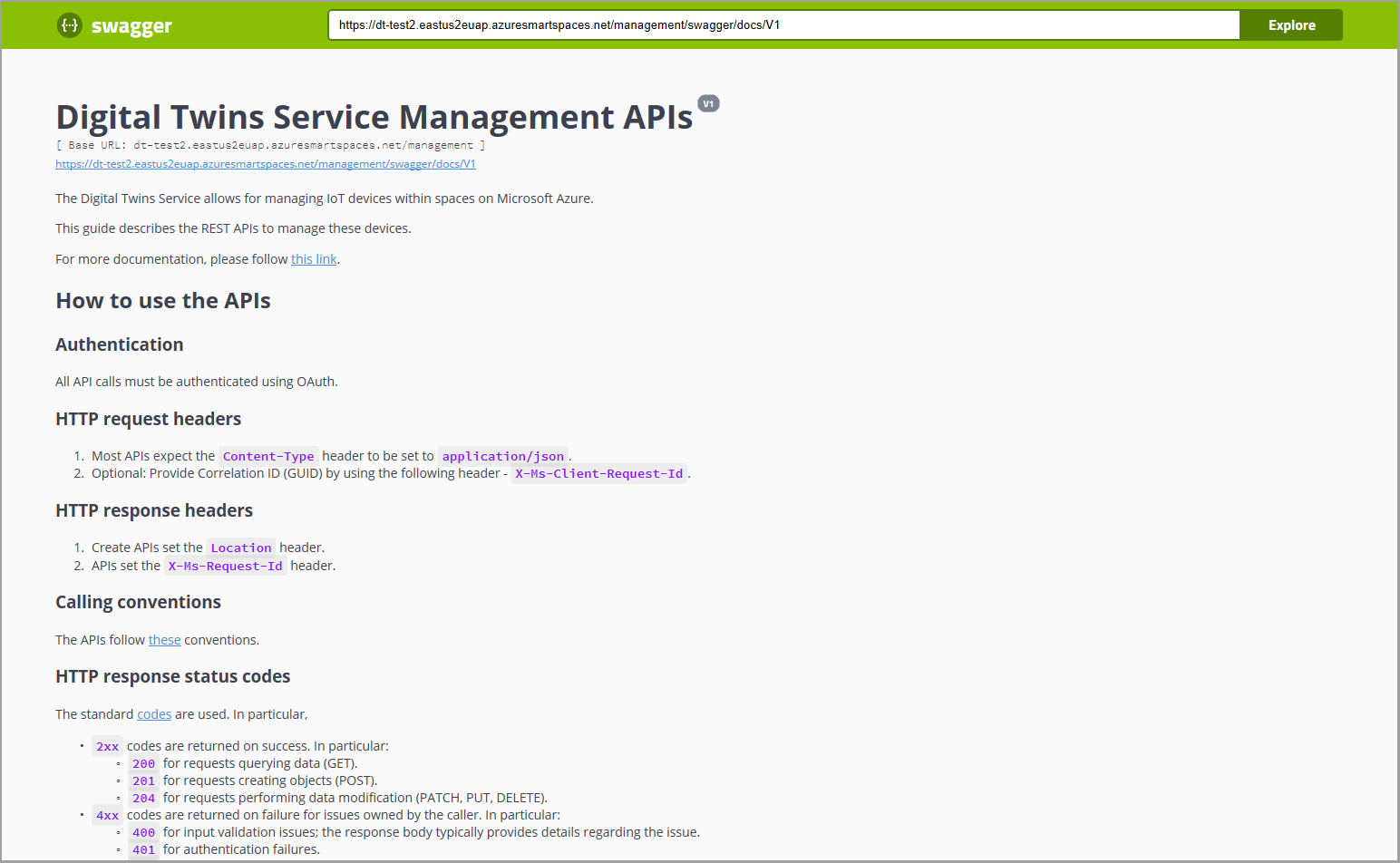The width and height of the screenshot is (1400, 863).
Task: Click the 'Calling conventions' heading
Action: tap(138, 602)
